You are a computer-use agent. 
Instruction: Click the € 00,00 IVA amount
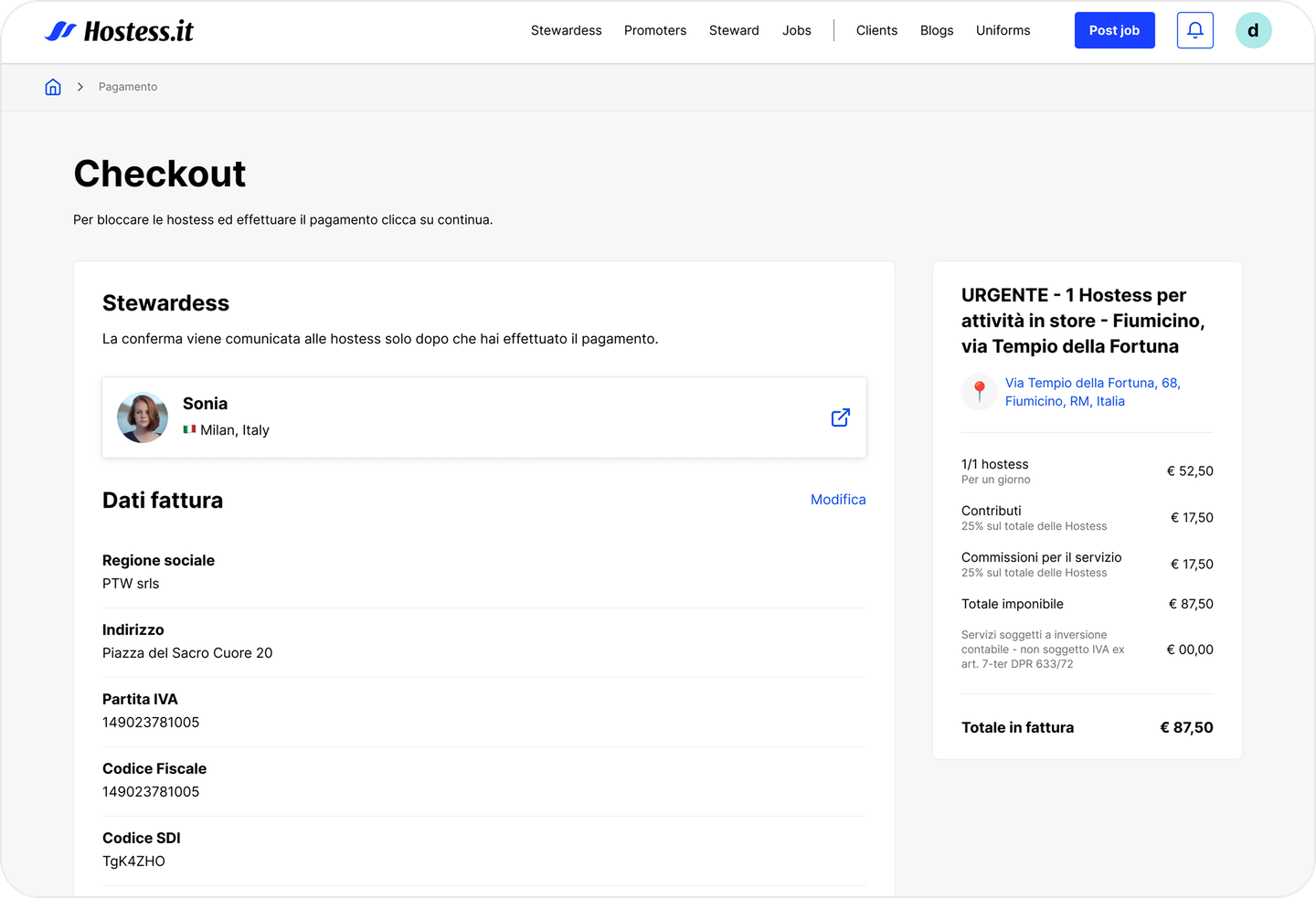(x=1190, y=650)
